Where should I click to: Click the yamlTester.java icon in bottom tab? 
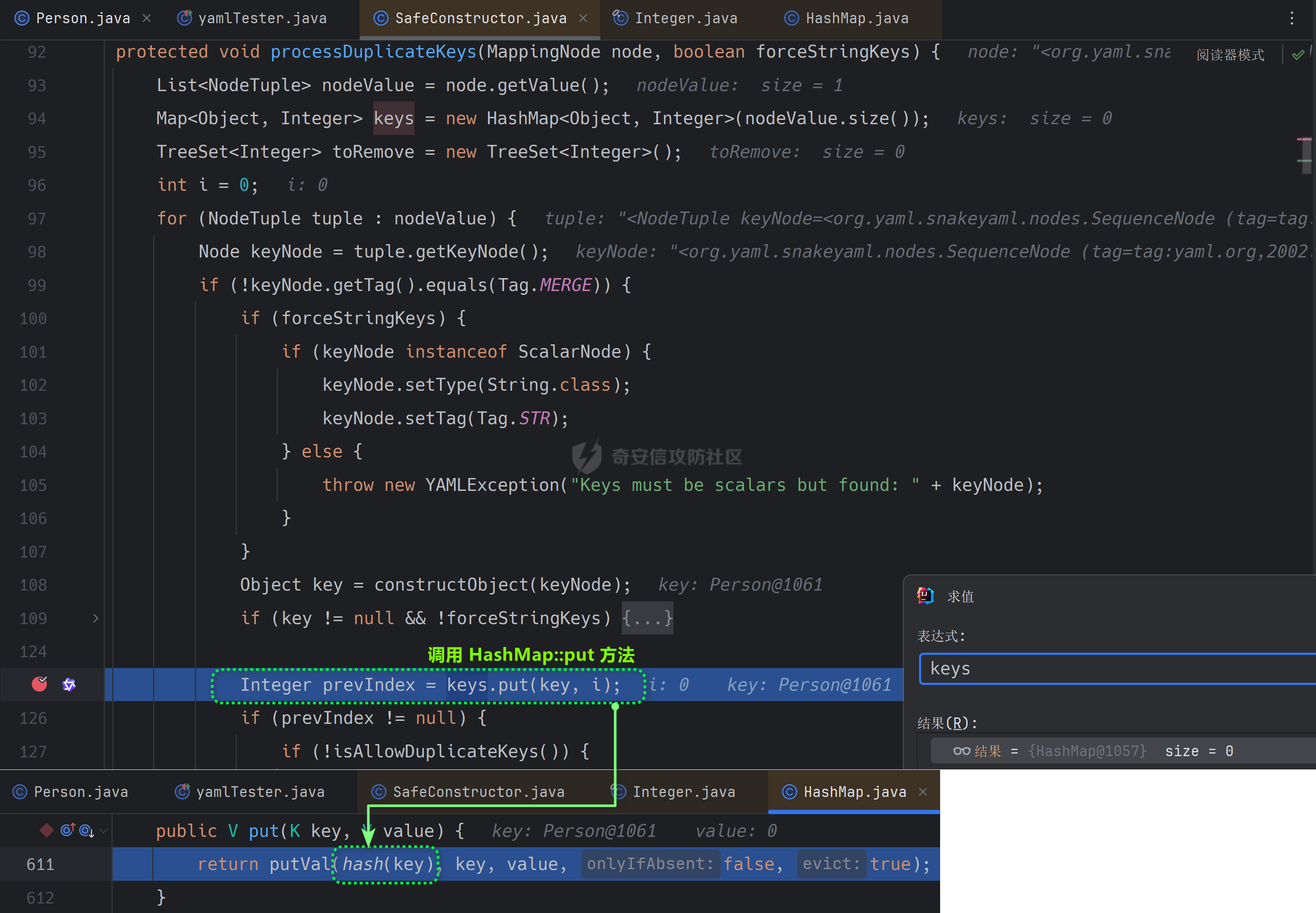[x=182, y=792]
